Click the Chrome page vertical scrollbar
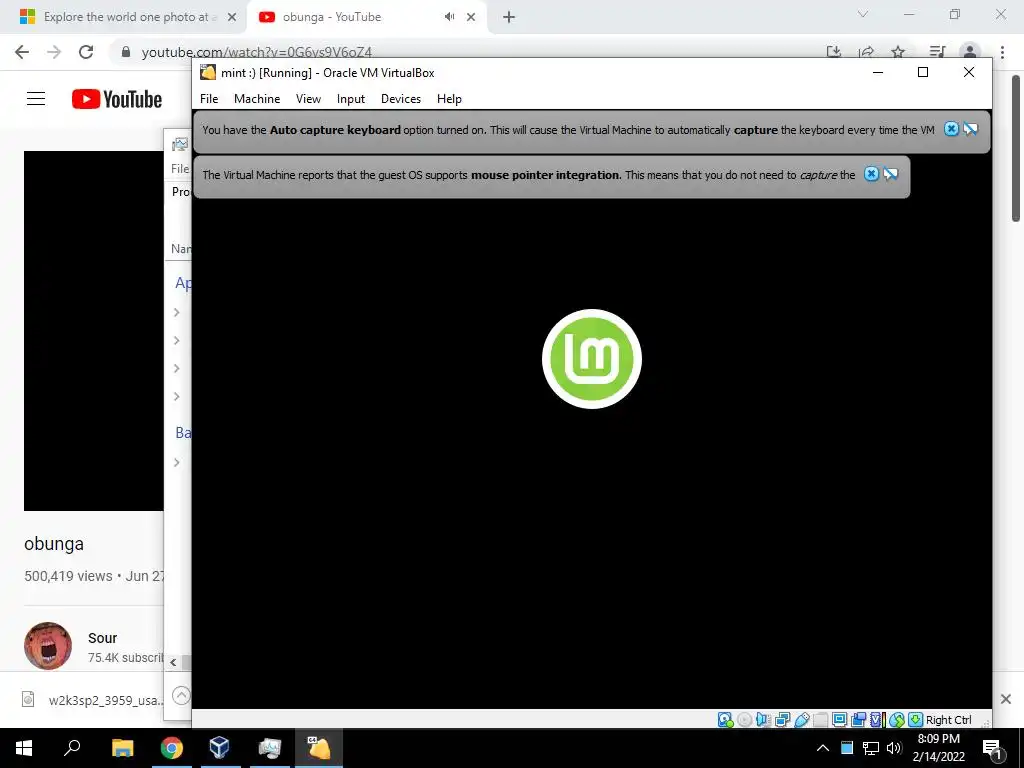The image size is (1024, 768). coord(1016,148)
